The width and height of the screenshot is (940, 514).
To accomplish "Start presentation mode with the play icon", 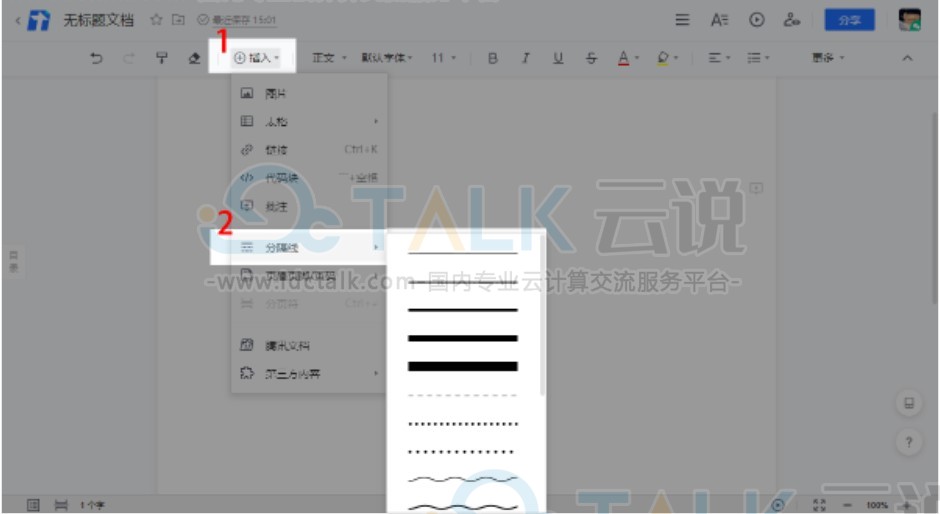I will [x=757, y=20].
